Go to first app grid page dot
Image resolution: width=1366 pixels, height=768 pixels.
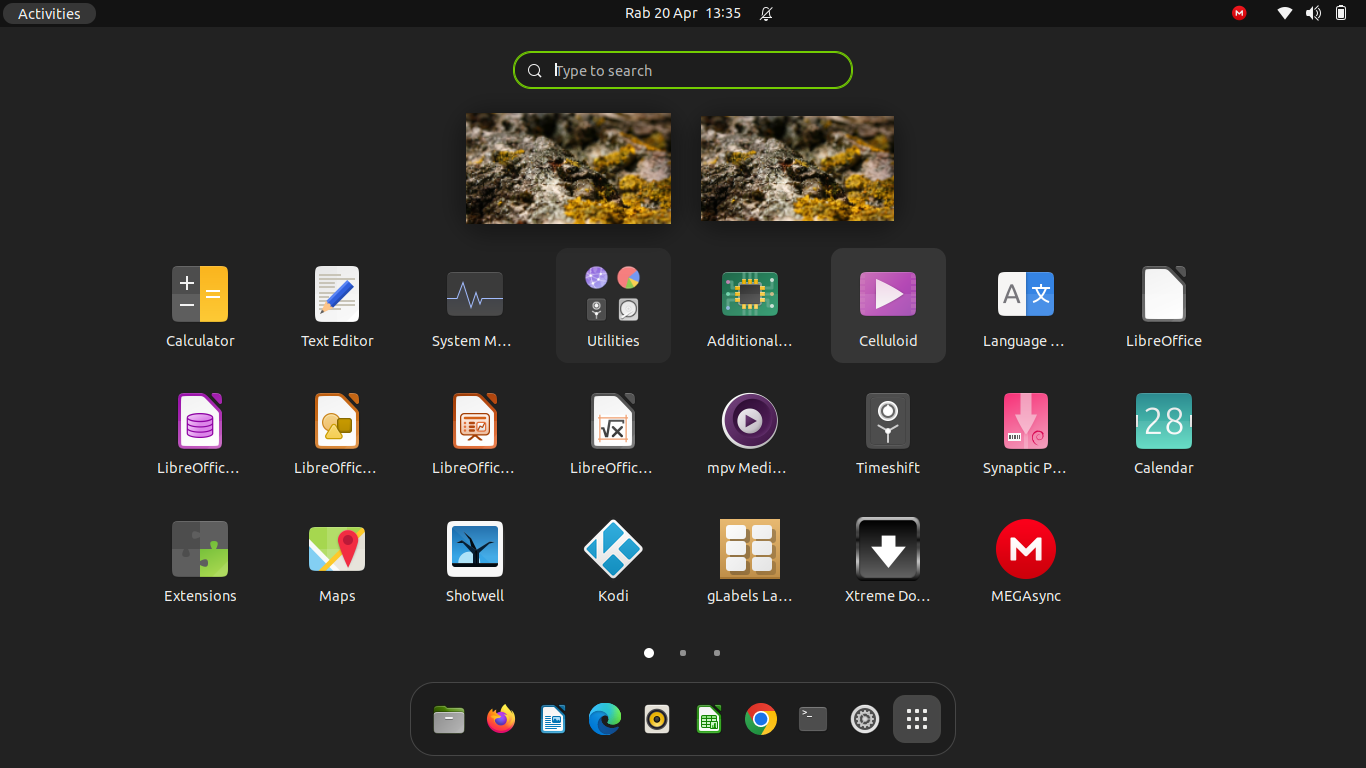(649, 653)
